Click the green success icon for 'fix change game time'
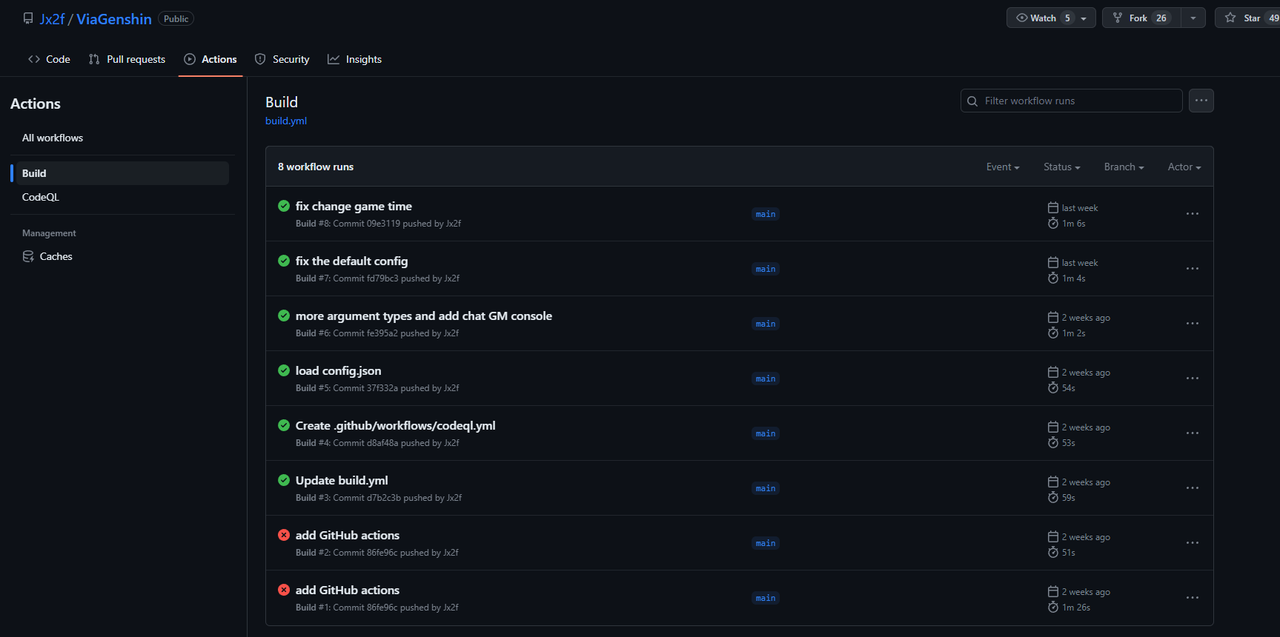 (284, 206)
